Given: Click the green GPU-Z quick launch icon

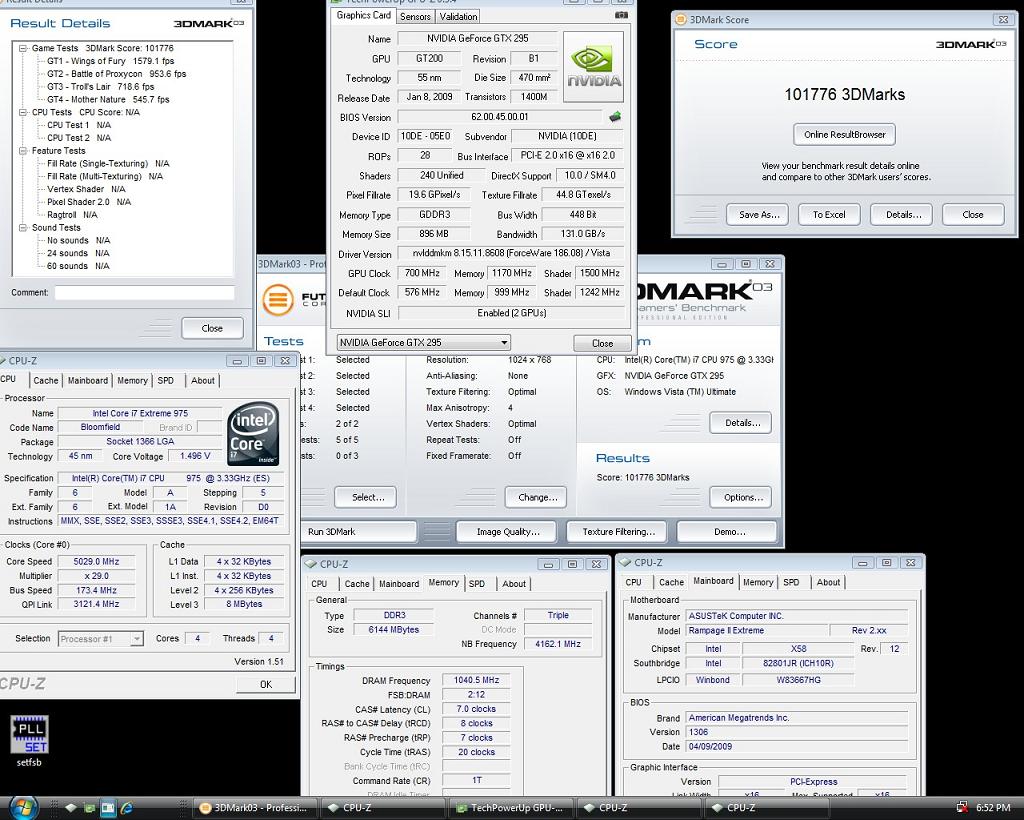Looking at the screenshot, I should click(89, 808).
